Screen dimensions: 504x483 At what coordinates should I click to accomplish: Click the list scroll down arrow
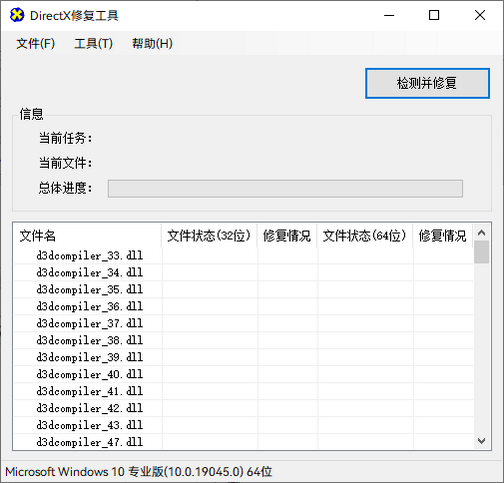point(481,441)
